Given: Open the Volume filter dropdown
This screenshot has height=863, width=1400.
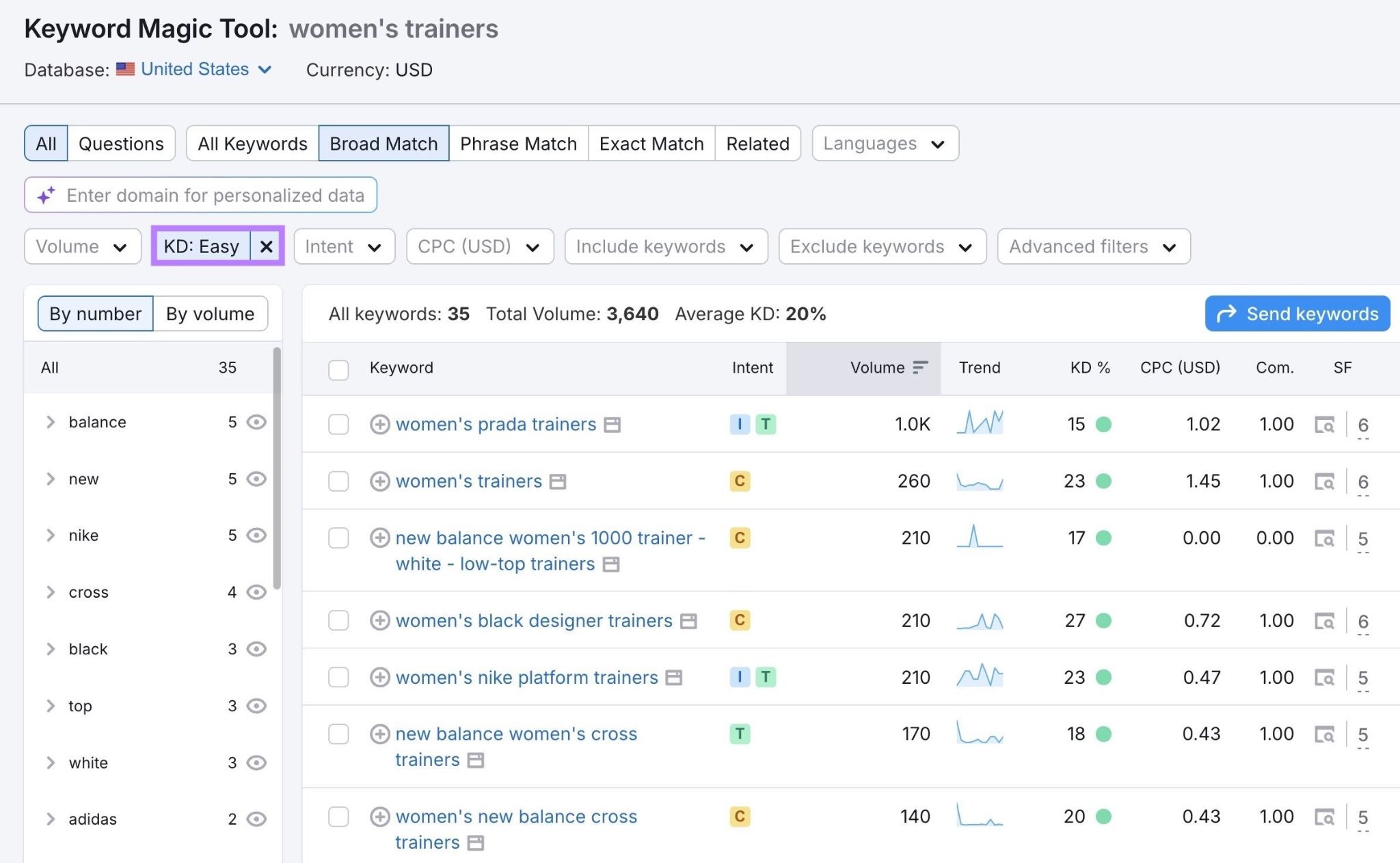Looking at the screenshot, I should pyautogui.click(x=82, y=246).
